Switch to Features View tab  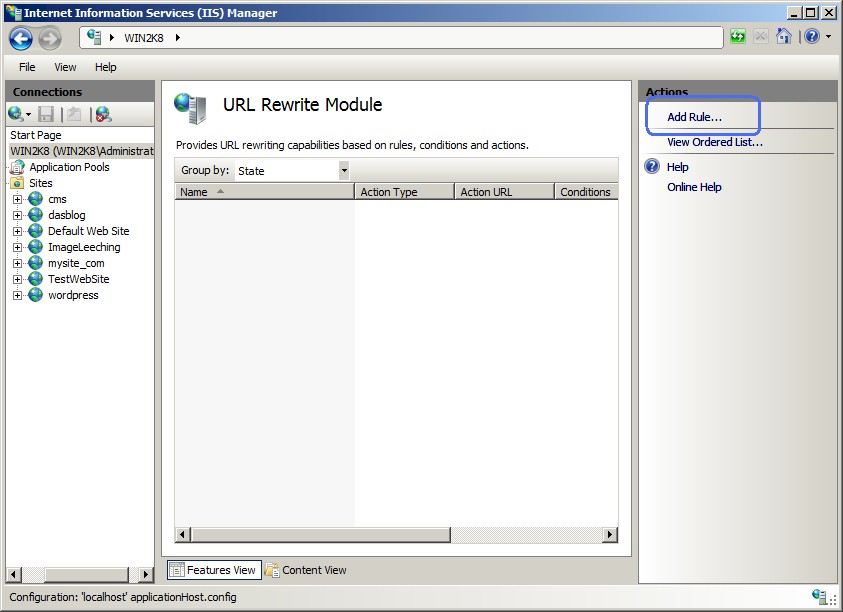click(x=214, y=570)
